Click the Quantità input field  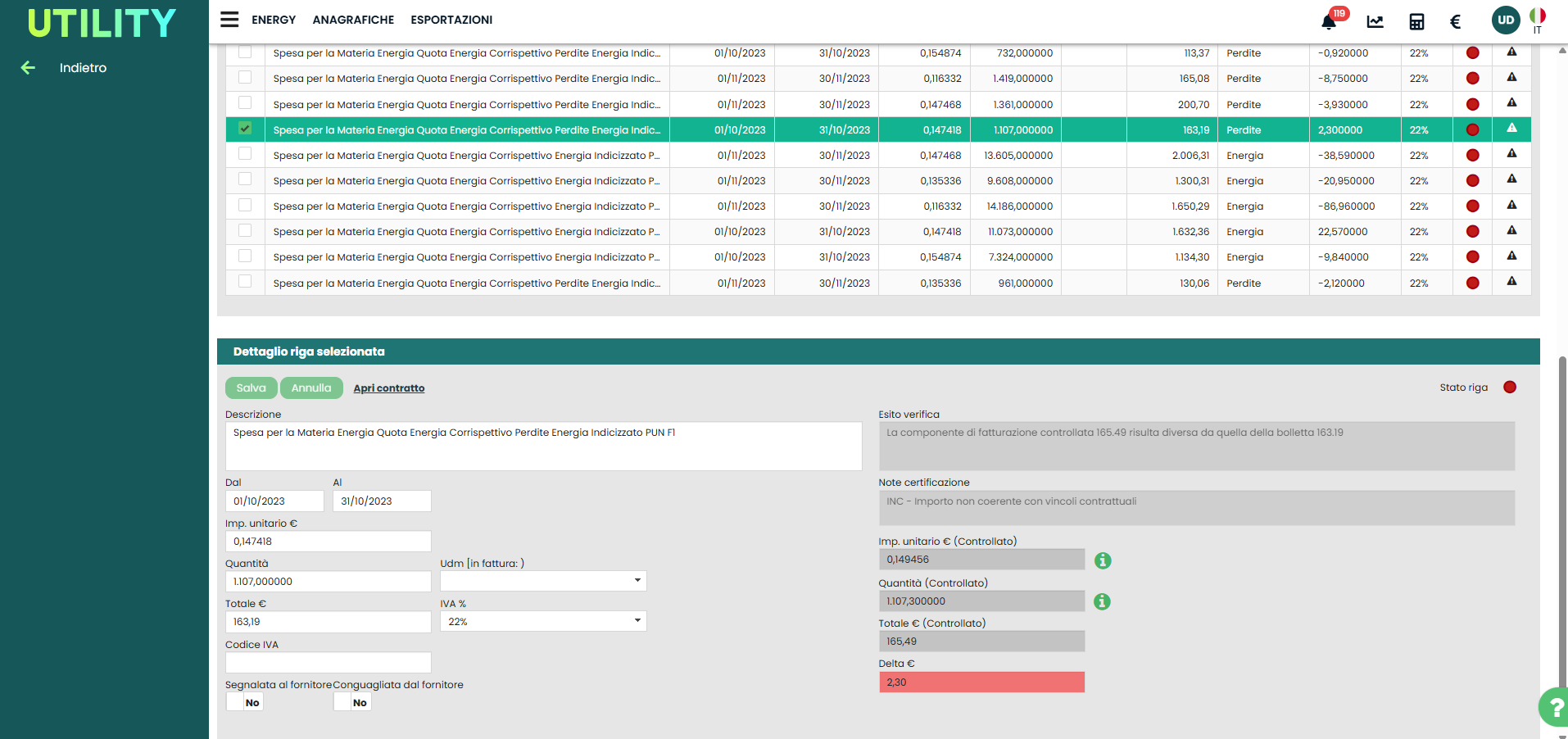point(328,581)
